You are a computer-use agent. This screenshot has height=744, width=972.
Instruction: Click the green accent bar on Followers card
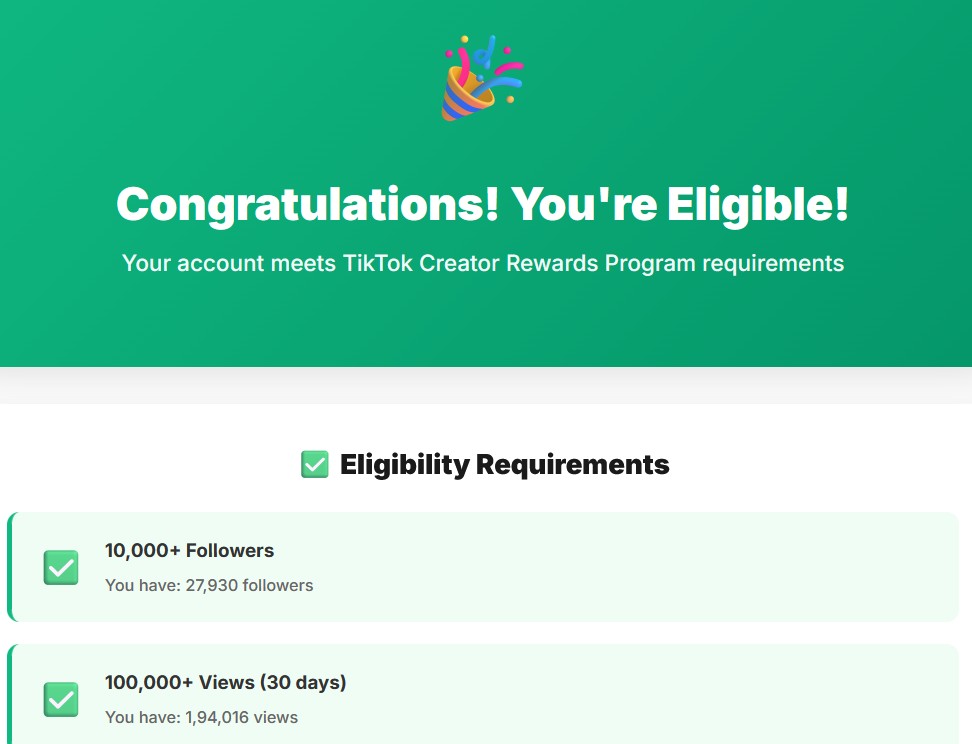tap(10, 567)
